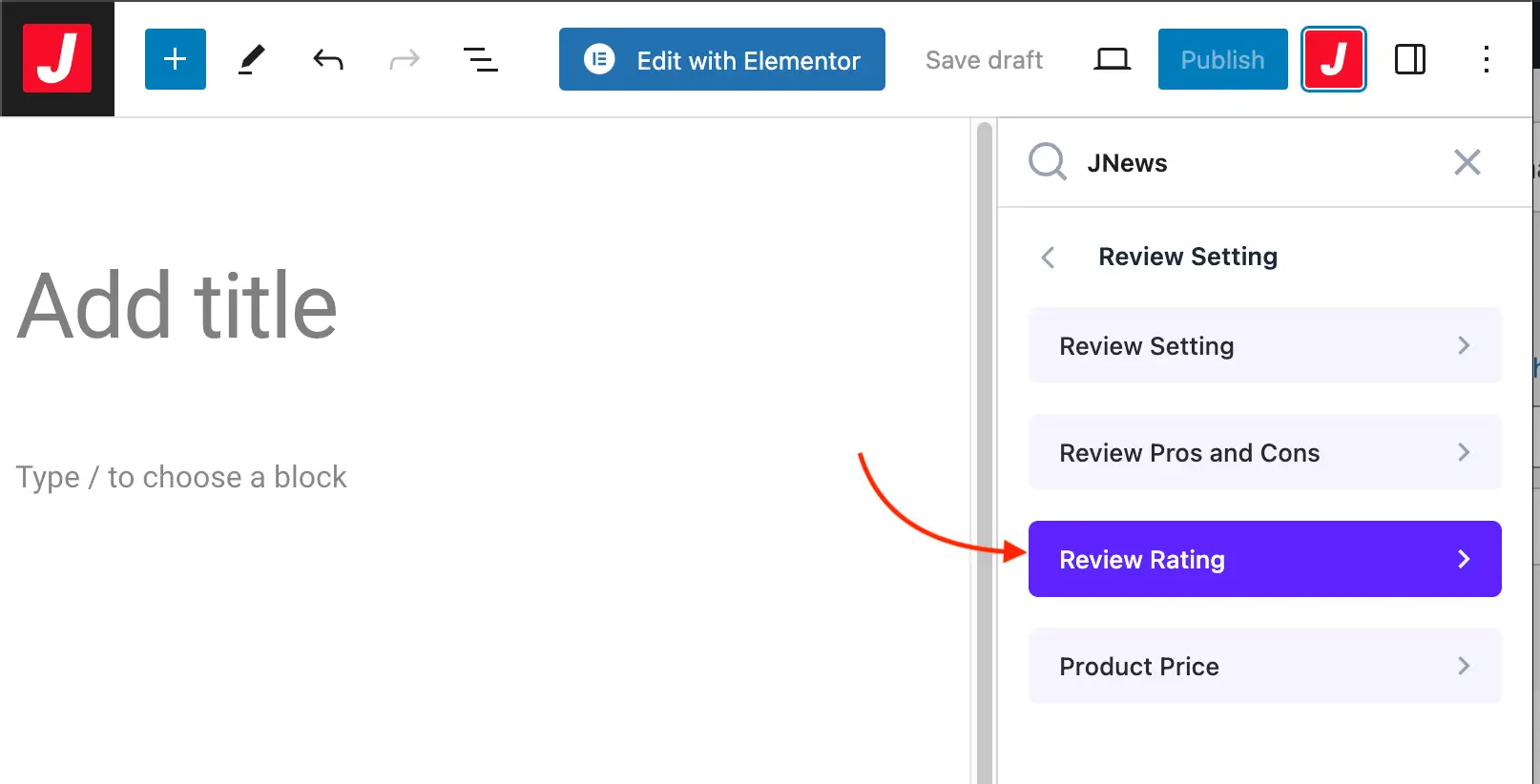
Task: Expand Review Pros and Cons section
Action: [1264, 452]
